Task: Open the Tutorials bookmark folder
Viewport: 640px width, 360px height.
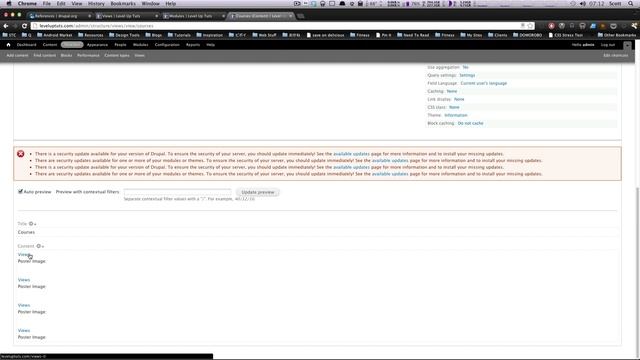Action: 179,35
